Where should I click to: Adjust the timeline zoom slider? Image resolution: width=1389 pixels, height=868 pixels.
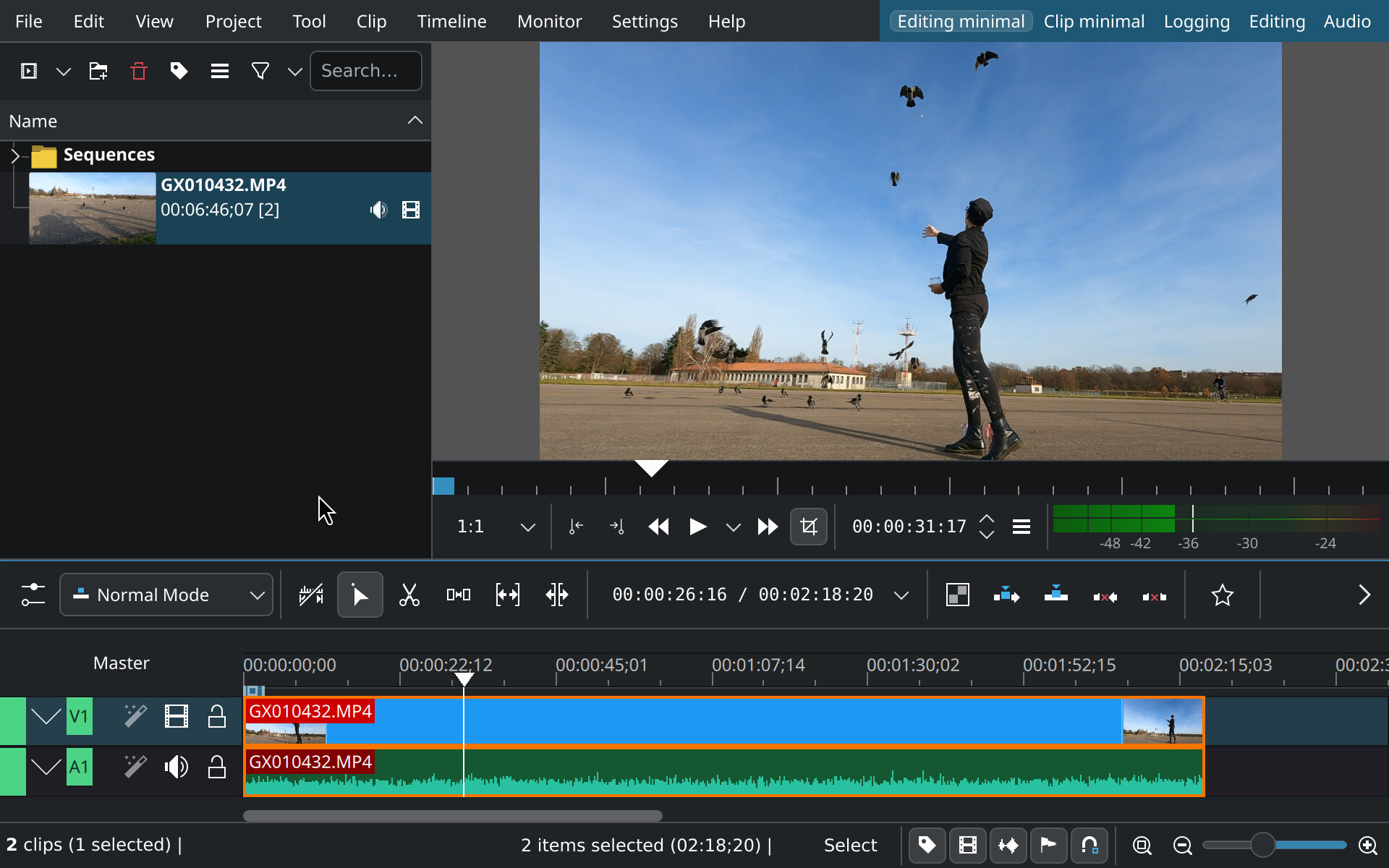[x=1262, y=845]
